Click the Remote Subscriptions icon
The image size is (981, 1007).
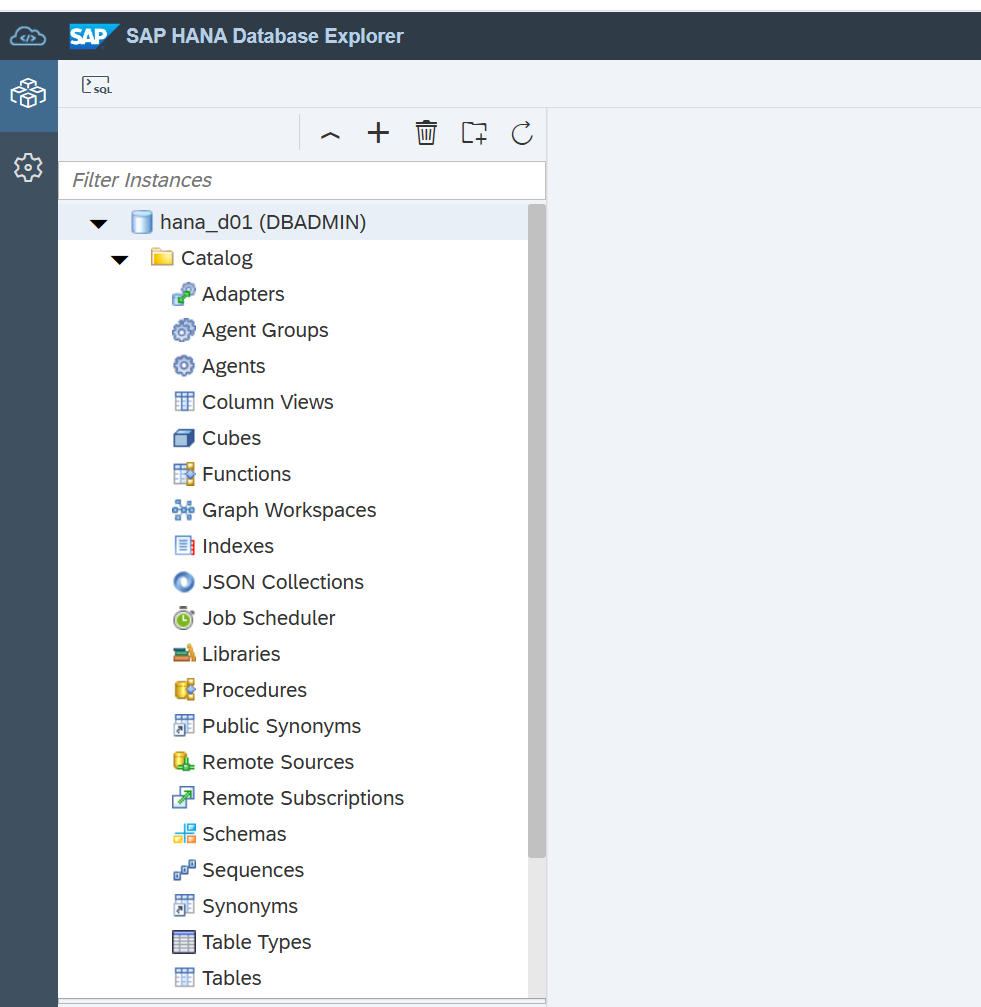[184, 798]
